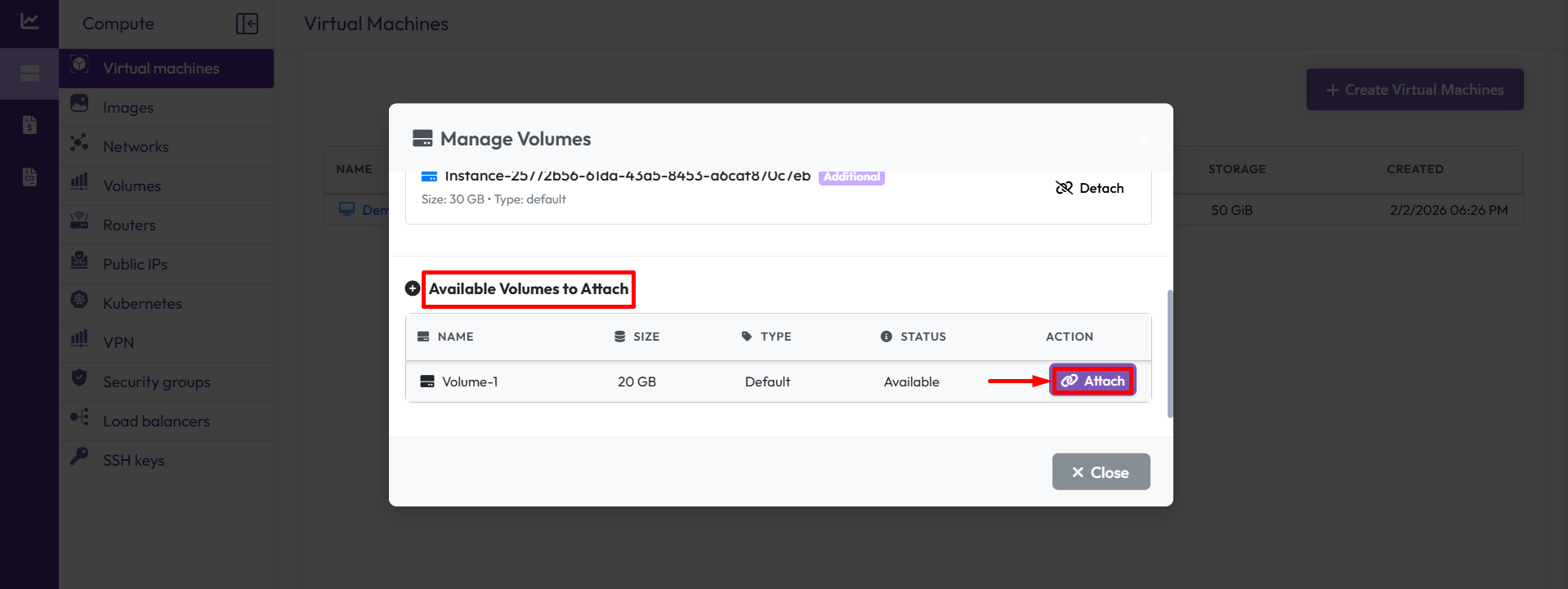The height and width of the screenshot is (589, 1568).
Task: Click the plus icon beside Available Volumes
Action: [413, 288]
